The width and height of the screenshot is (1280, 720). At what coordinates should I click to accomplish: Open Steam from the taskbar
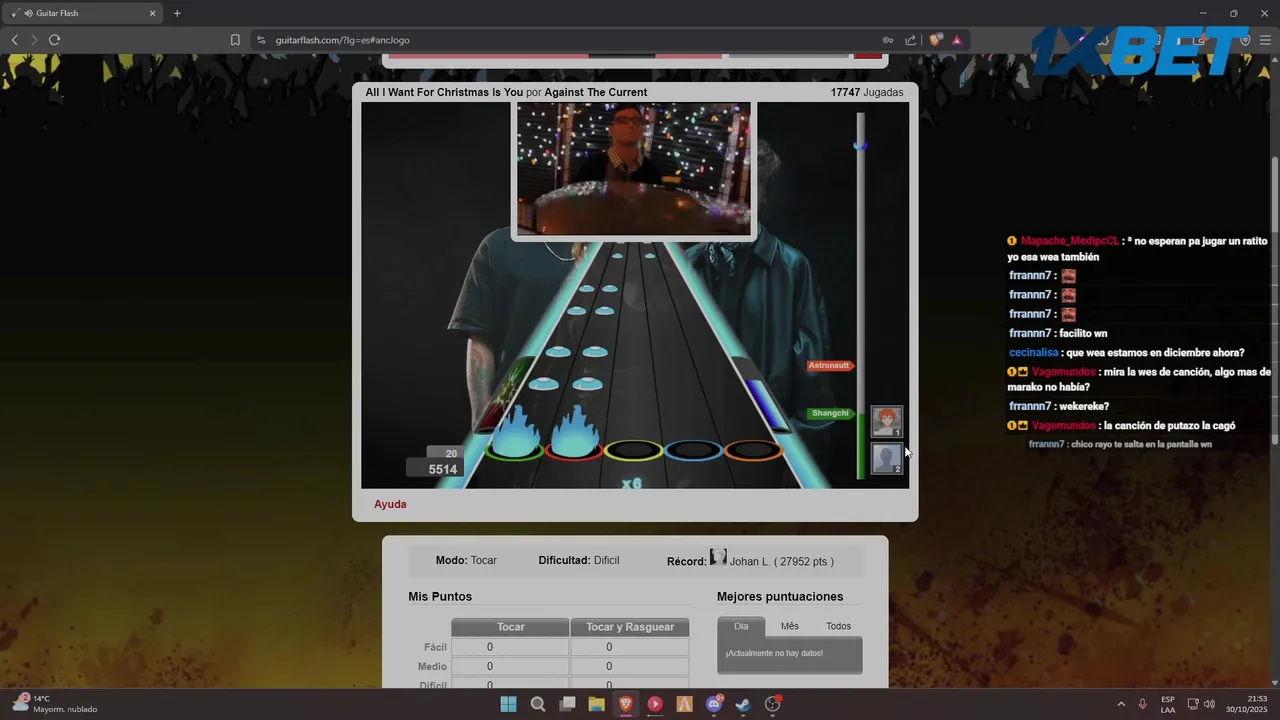743,704
